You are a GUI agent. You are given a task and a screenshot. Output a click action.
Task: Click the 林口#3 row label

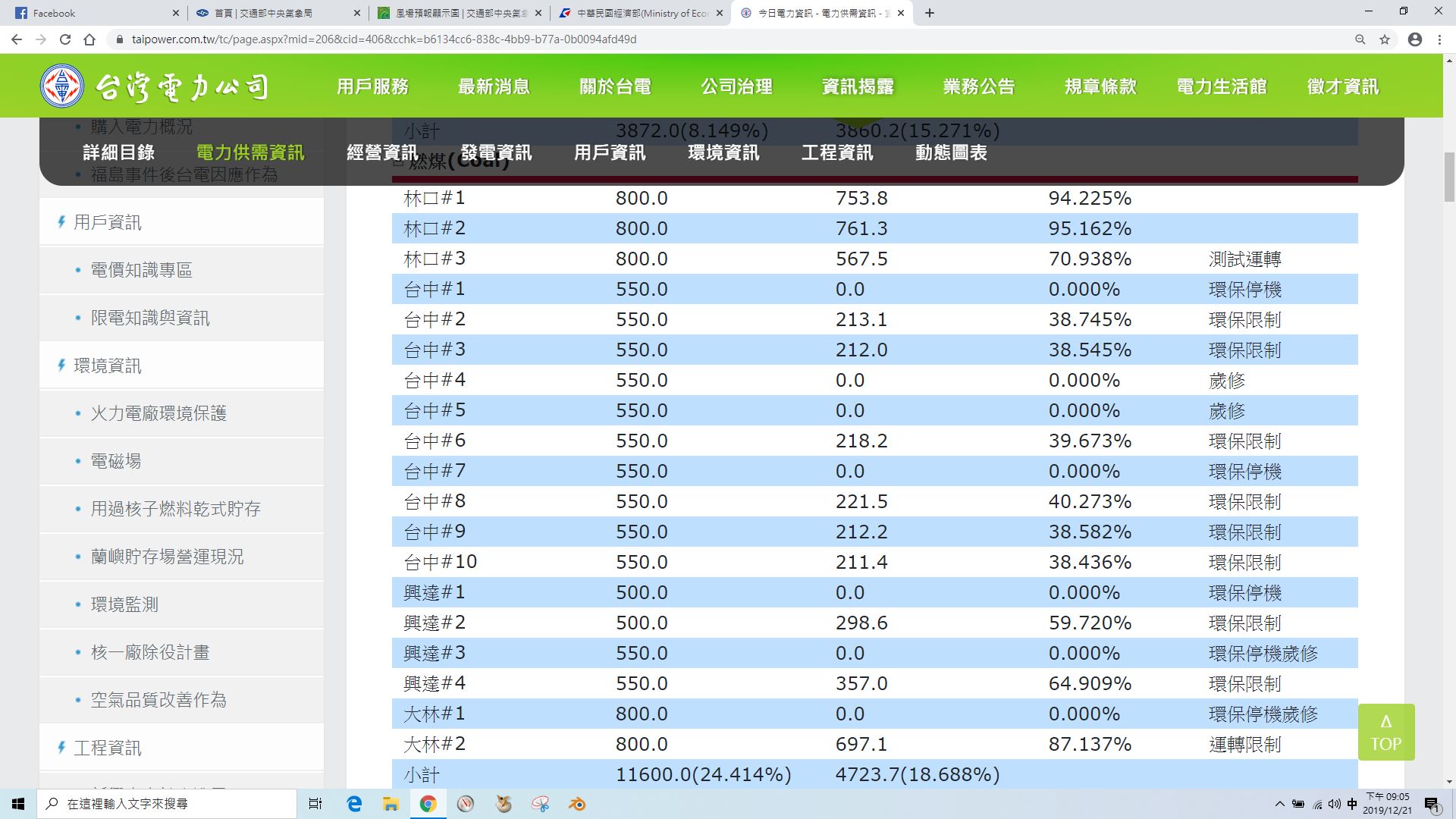[x=435, y=259]
